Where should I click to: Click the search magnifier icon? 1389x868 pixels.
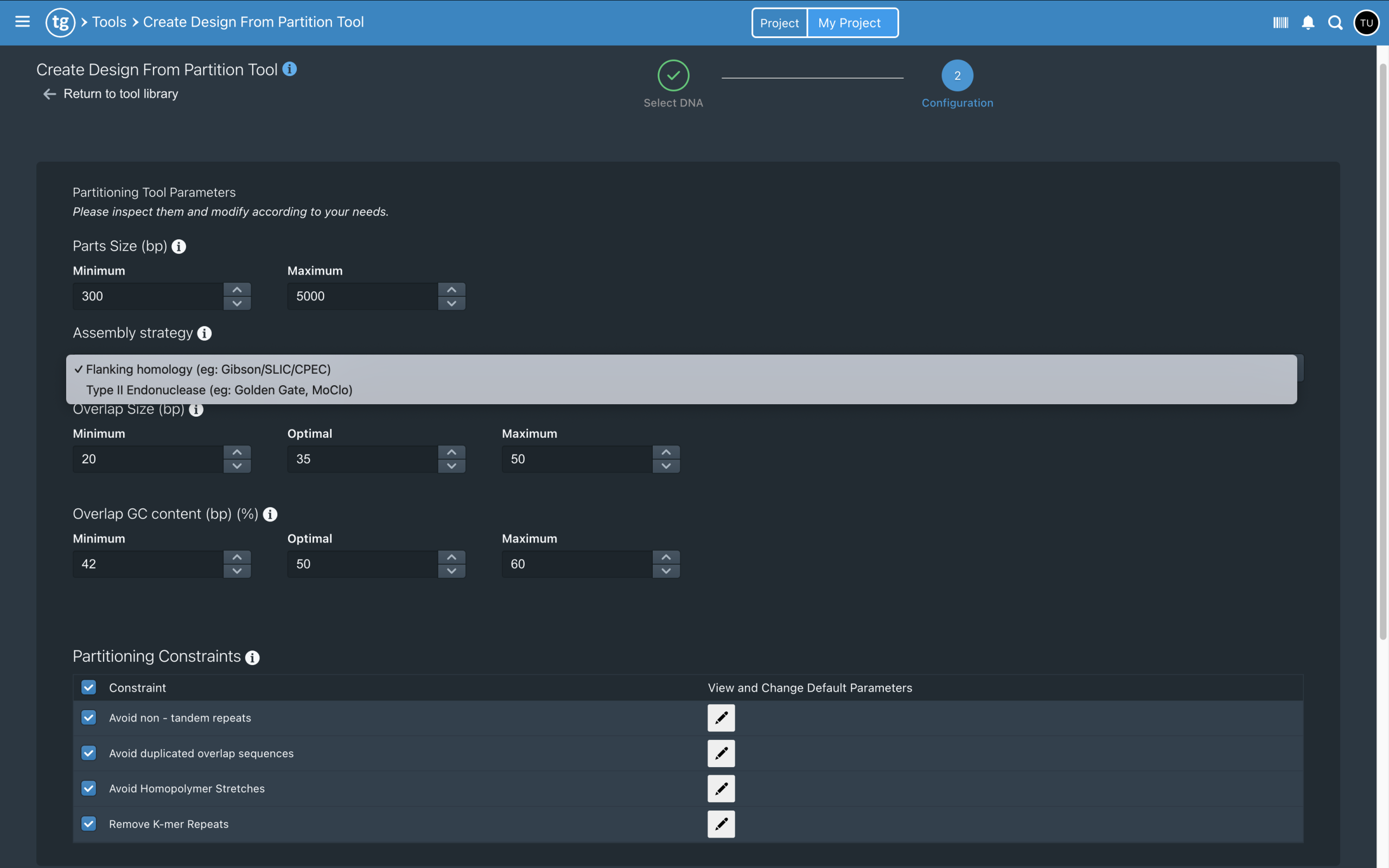(x=1336, y=22)
